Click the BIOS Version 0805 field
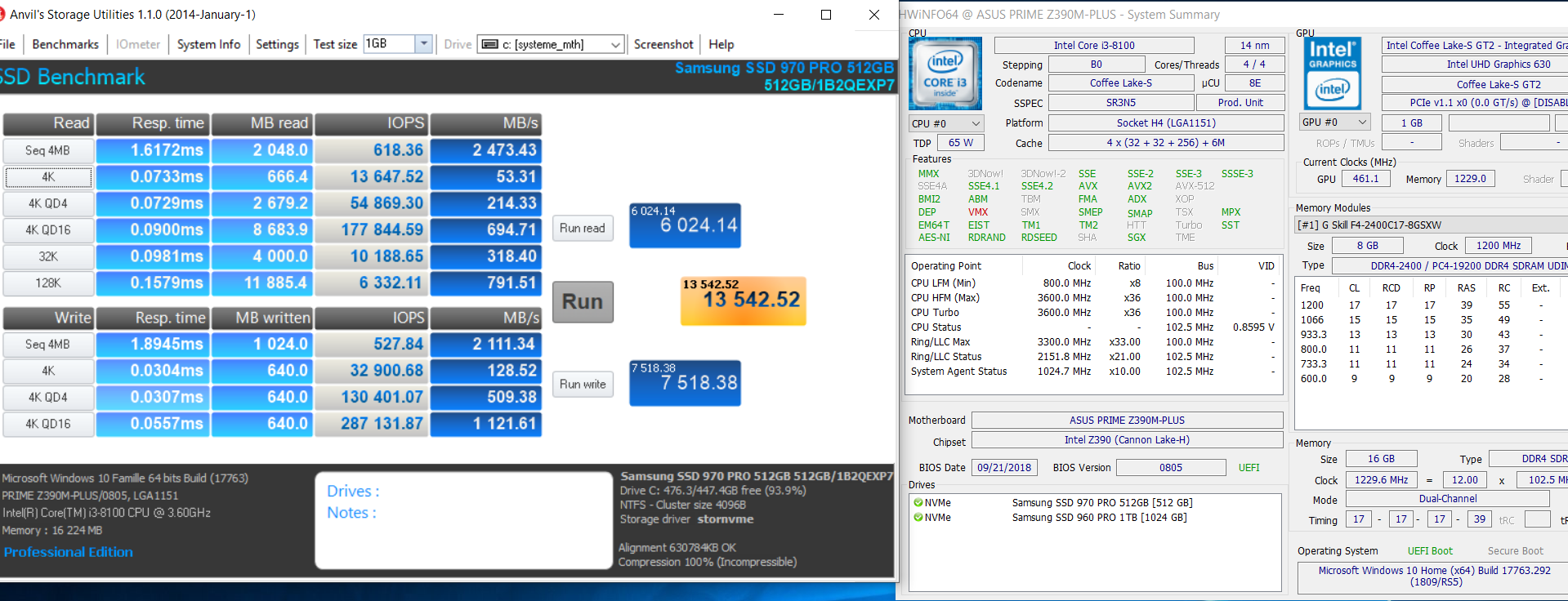Screen dimensions: 1568x601 click(1171, 468)
